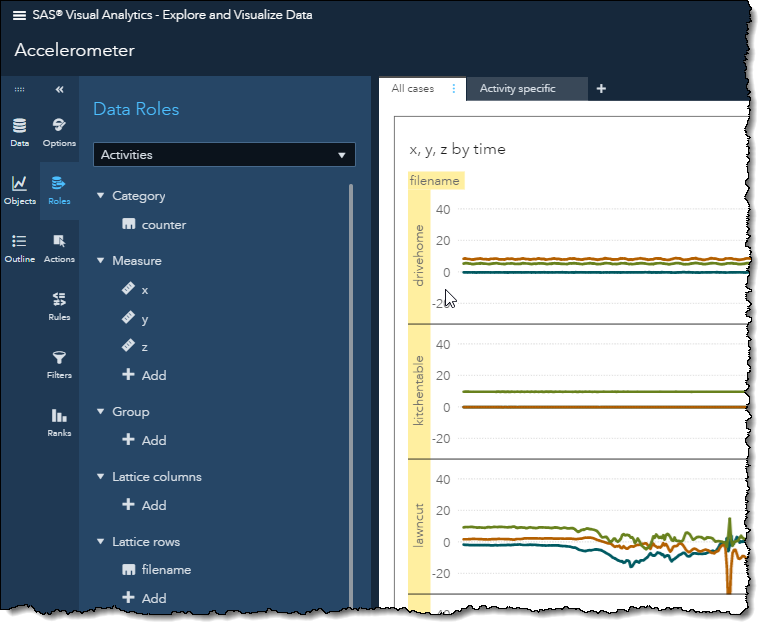The image size is (765, 628).
Task: Open the Objects pane
Action: (20, 190)
